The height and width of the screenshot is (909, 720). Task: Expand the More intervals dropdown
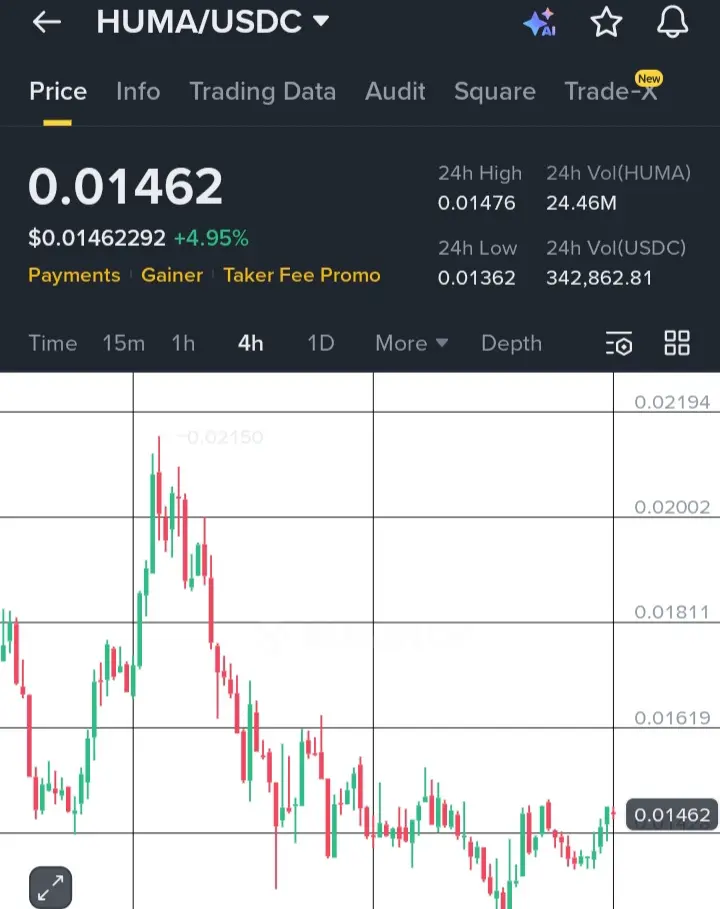tap(412, 343)
